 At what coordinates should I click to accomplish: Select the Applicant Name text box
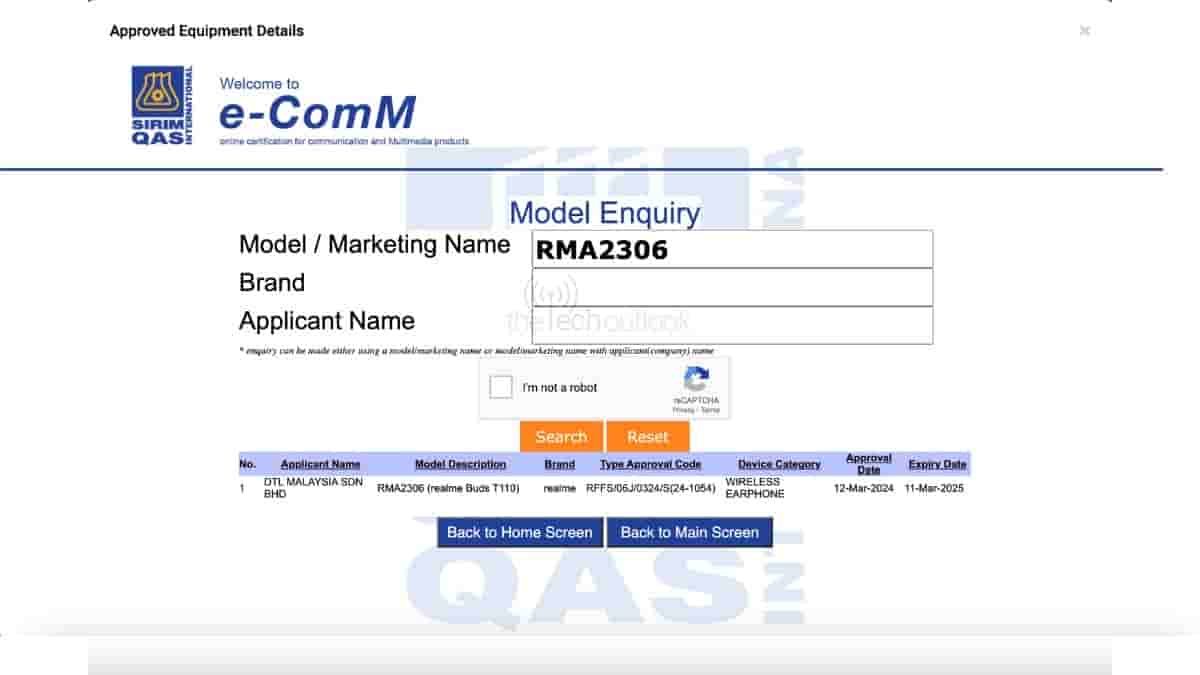pyautogui.click(x=732, y=325)
